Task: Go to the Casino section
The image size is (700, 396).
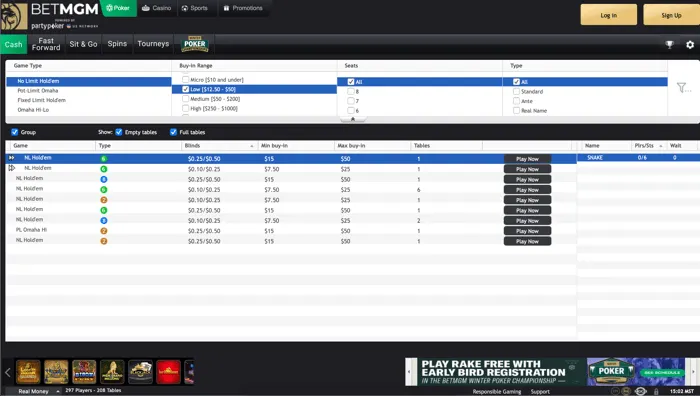Action: pyautogui.click(x=156, y=8)
